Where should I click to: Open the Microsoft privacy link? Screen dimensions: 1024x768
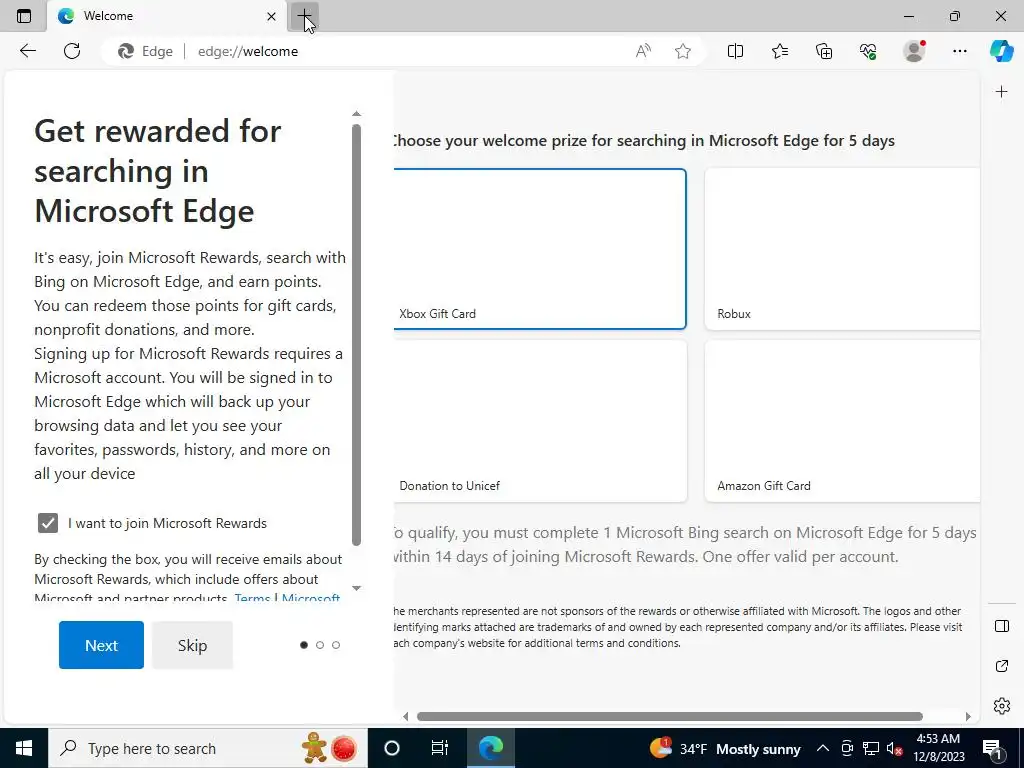(x=311, y=598)
